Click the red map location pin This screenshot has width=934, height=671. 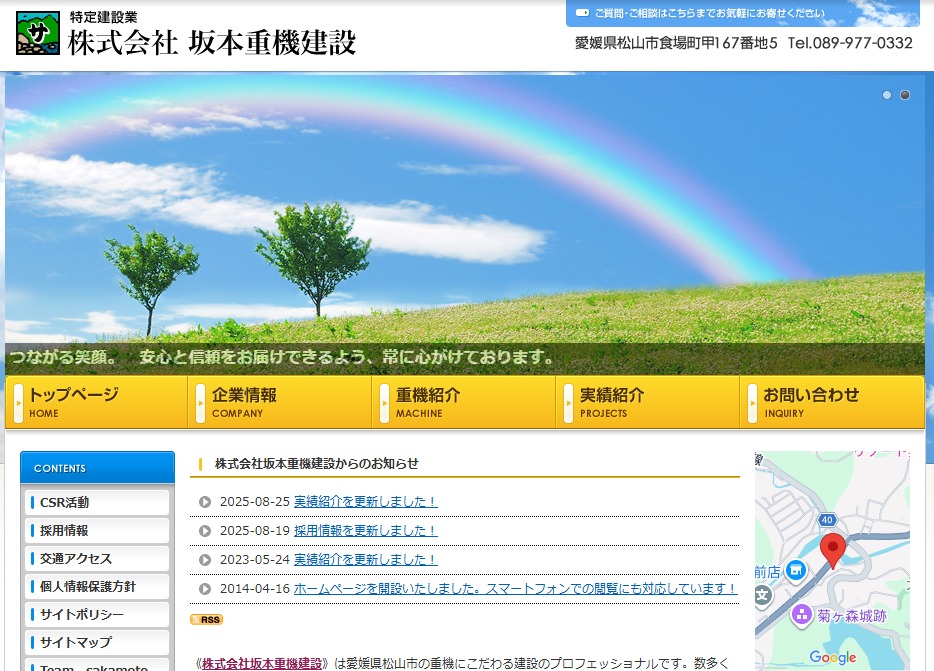click(x=832, y=549)
